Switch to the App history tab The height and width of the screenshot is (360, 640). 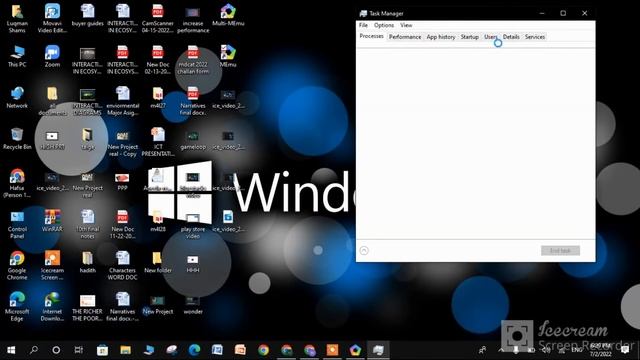click(440, 37)
